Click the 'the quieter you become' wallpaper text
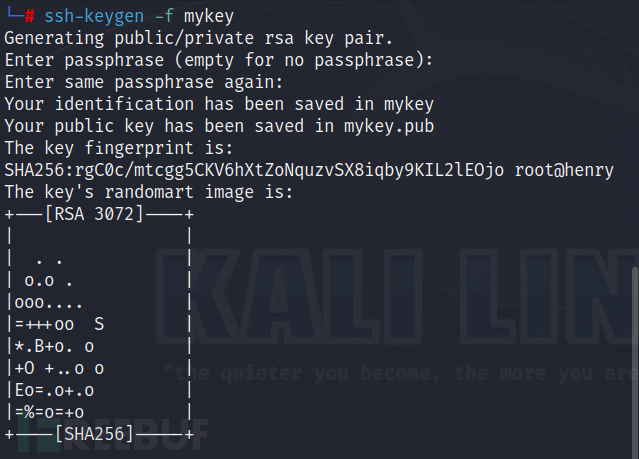This screenshot has width=639, height=459. [x=400, y=372]
